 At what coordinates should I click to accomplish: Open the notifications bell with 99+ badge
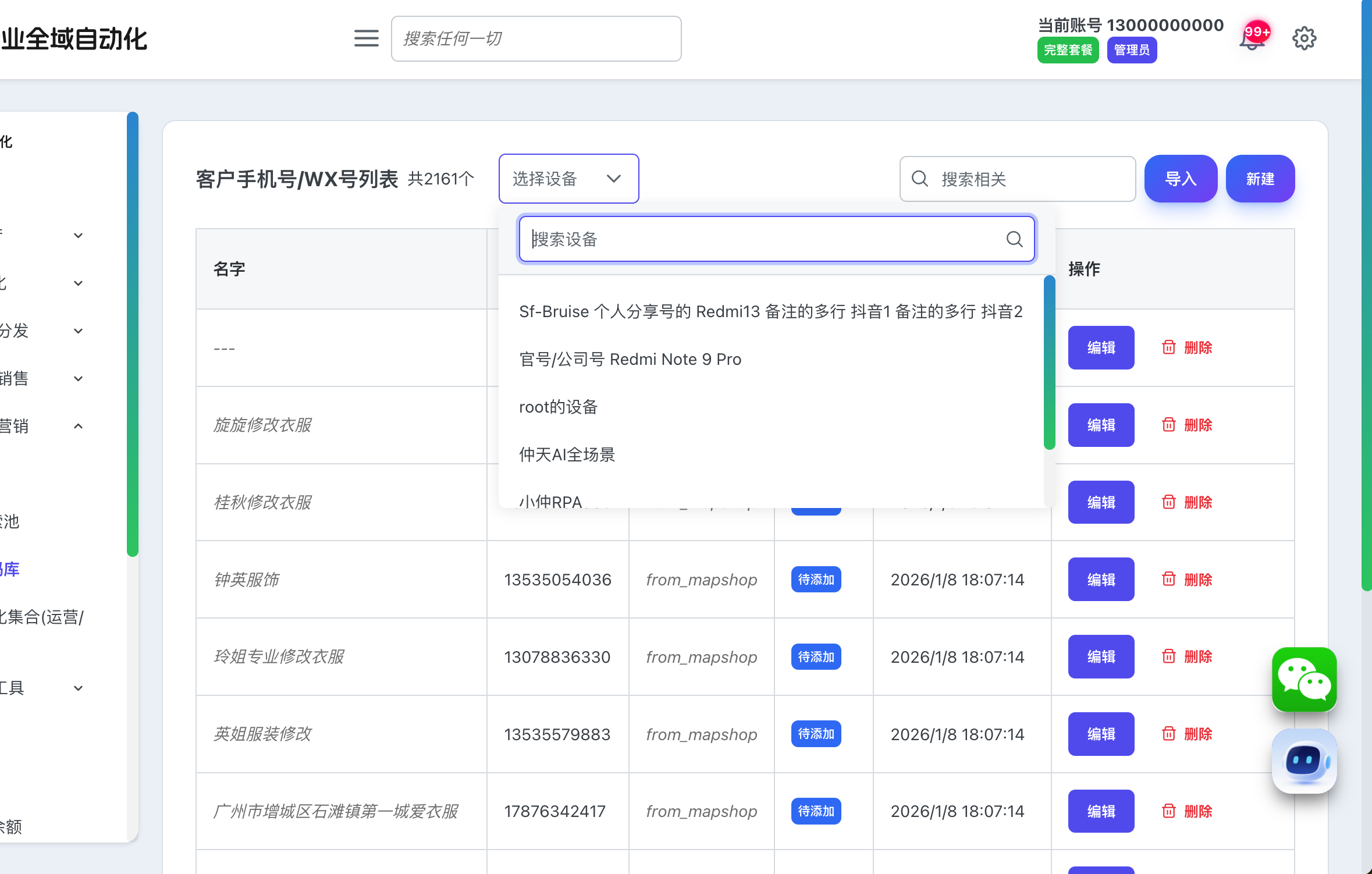(1252, 40)
